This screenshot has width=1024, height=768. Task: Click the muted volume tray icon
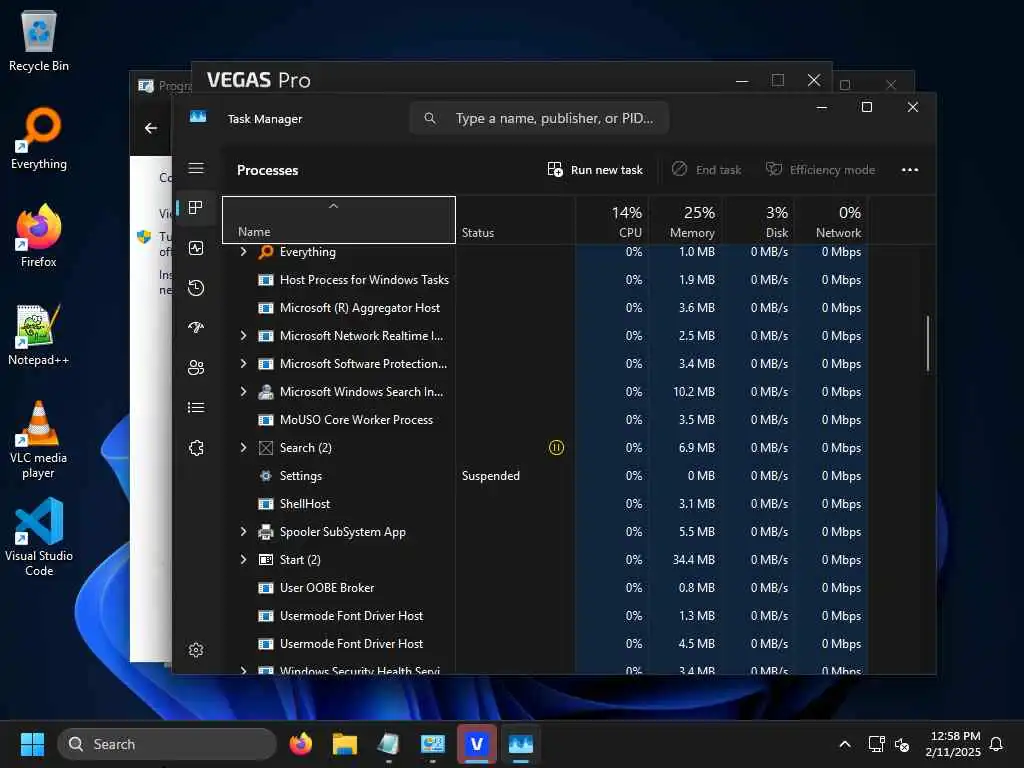pos(902,744)
